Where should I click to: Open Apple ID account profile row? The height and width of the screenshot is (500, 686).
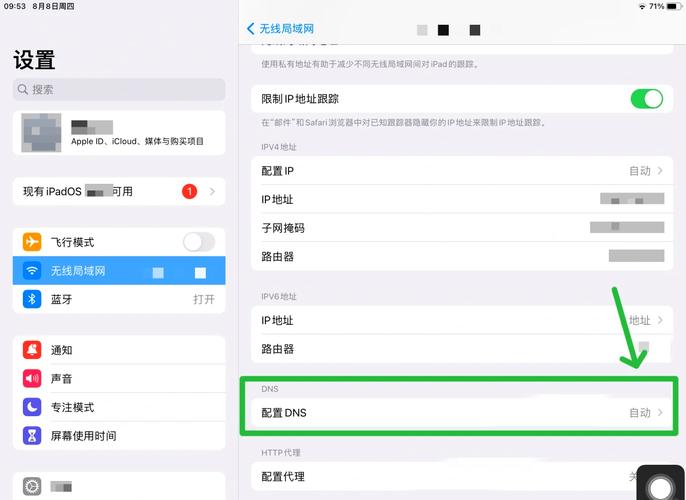click(x=119, y=133)
